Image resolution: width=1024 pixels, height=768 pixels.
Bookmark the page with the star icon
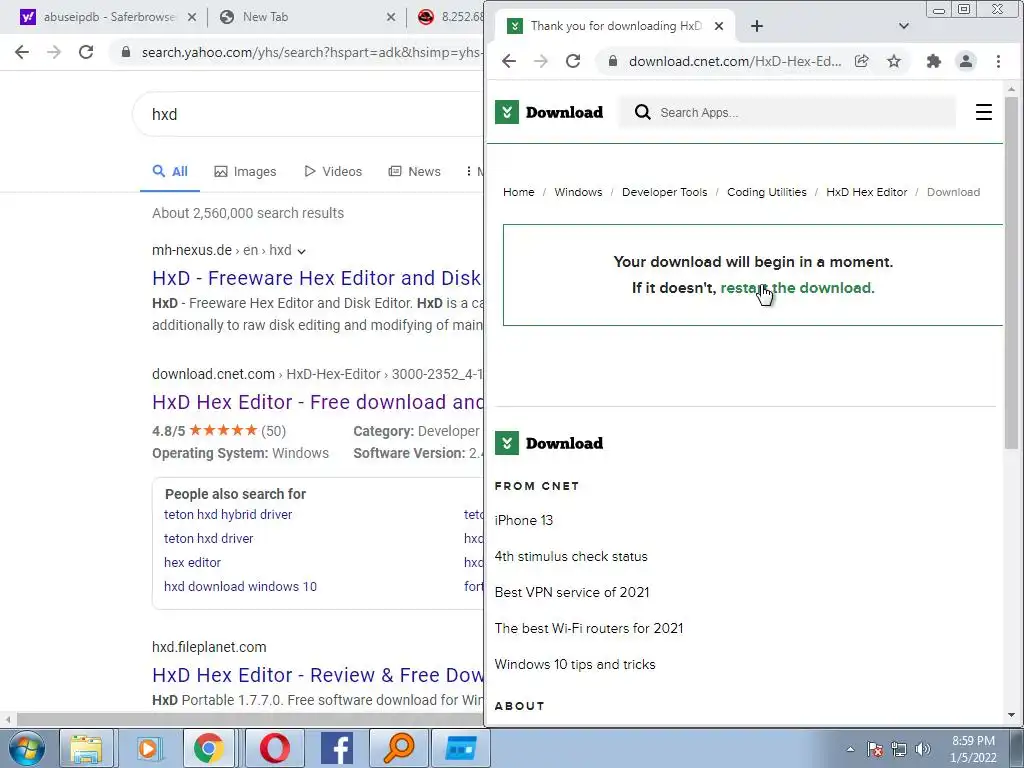tap(894, 61)
